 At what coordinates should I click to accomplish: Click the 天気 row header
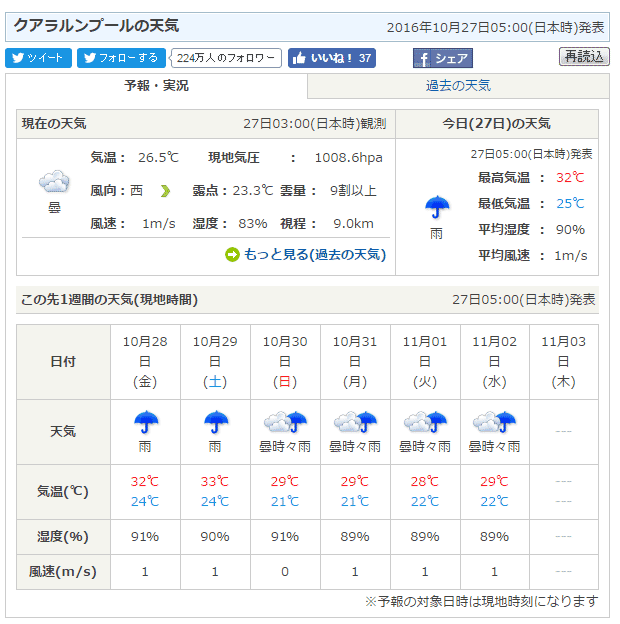(63, 432)
